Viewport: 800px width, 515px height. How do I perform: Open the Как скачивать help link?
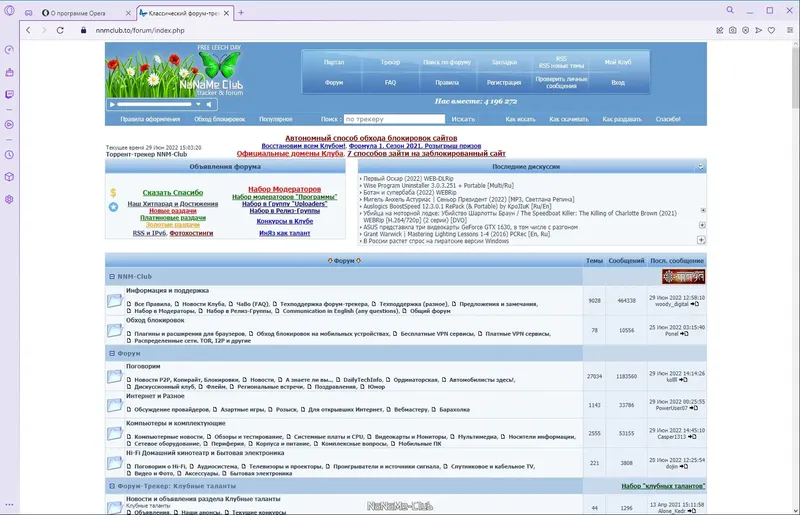click(568, 119)
